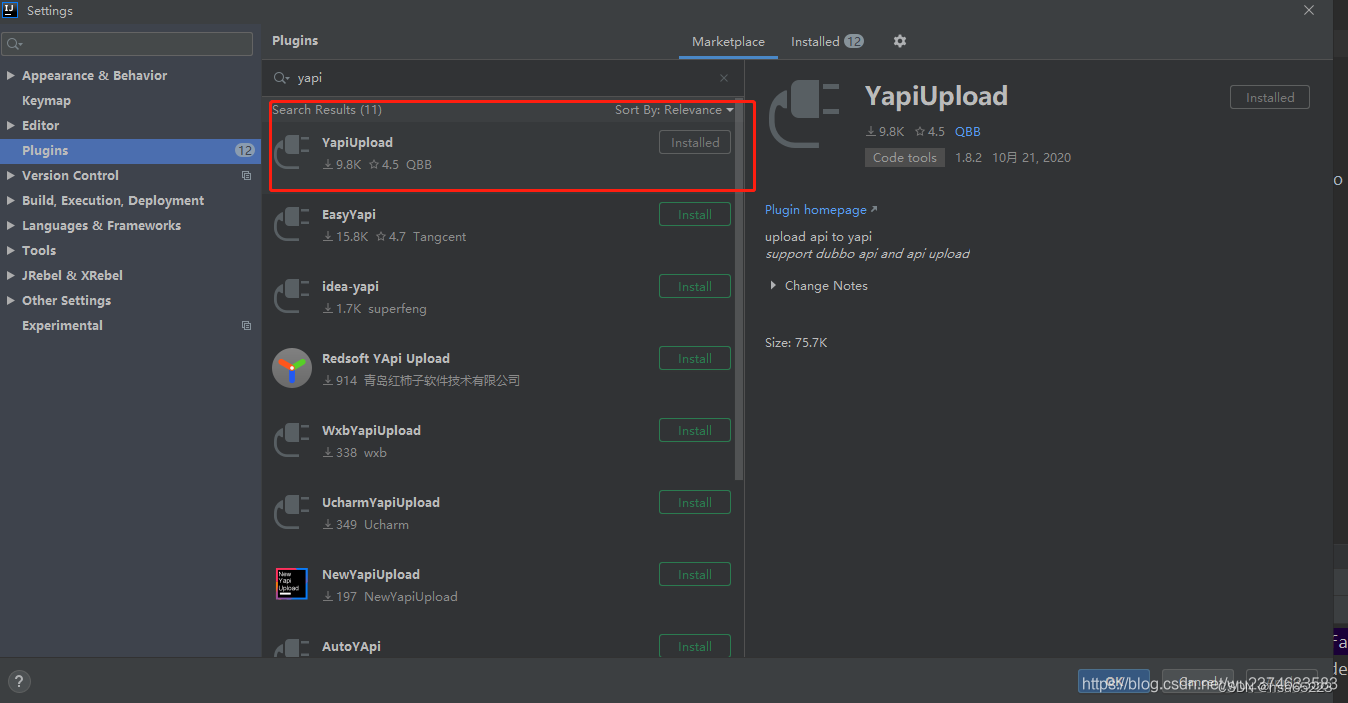1348x703 pixels.
Task: Click the settings search field
Action: pos(127,44)
